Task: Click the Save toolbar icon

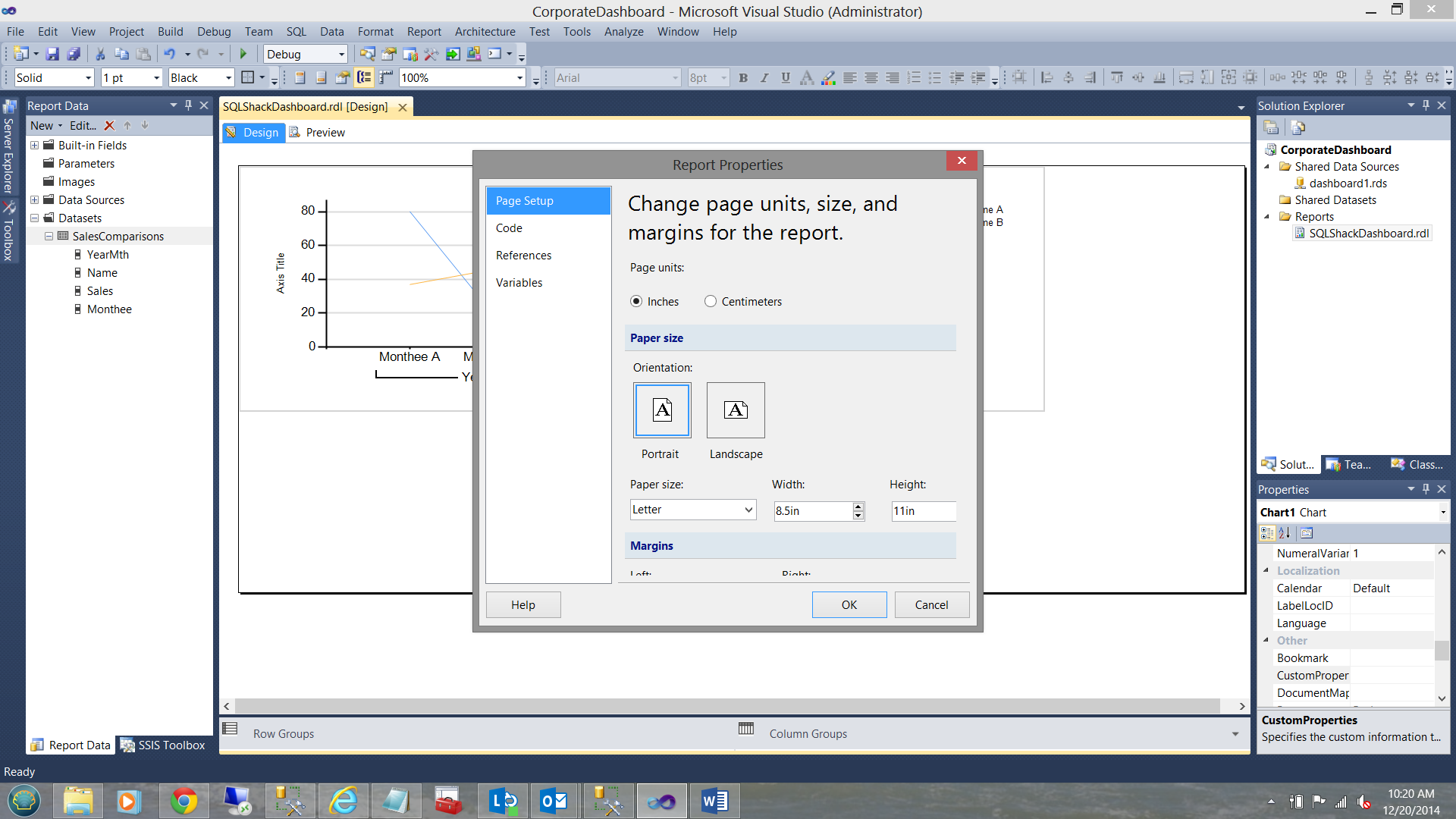Action: pyautogui.click(x=52, y=54)
